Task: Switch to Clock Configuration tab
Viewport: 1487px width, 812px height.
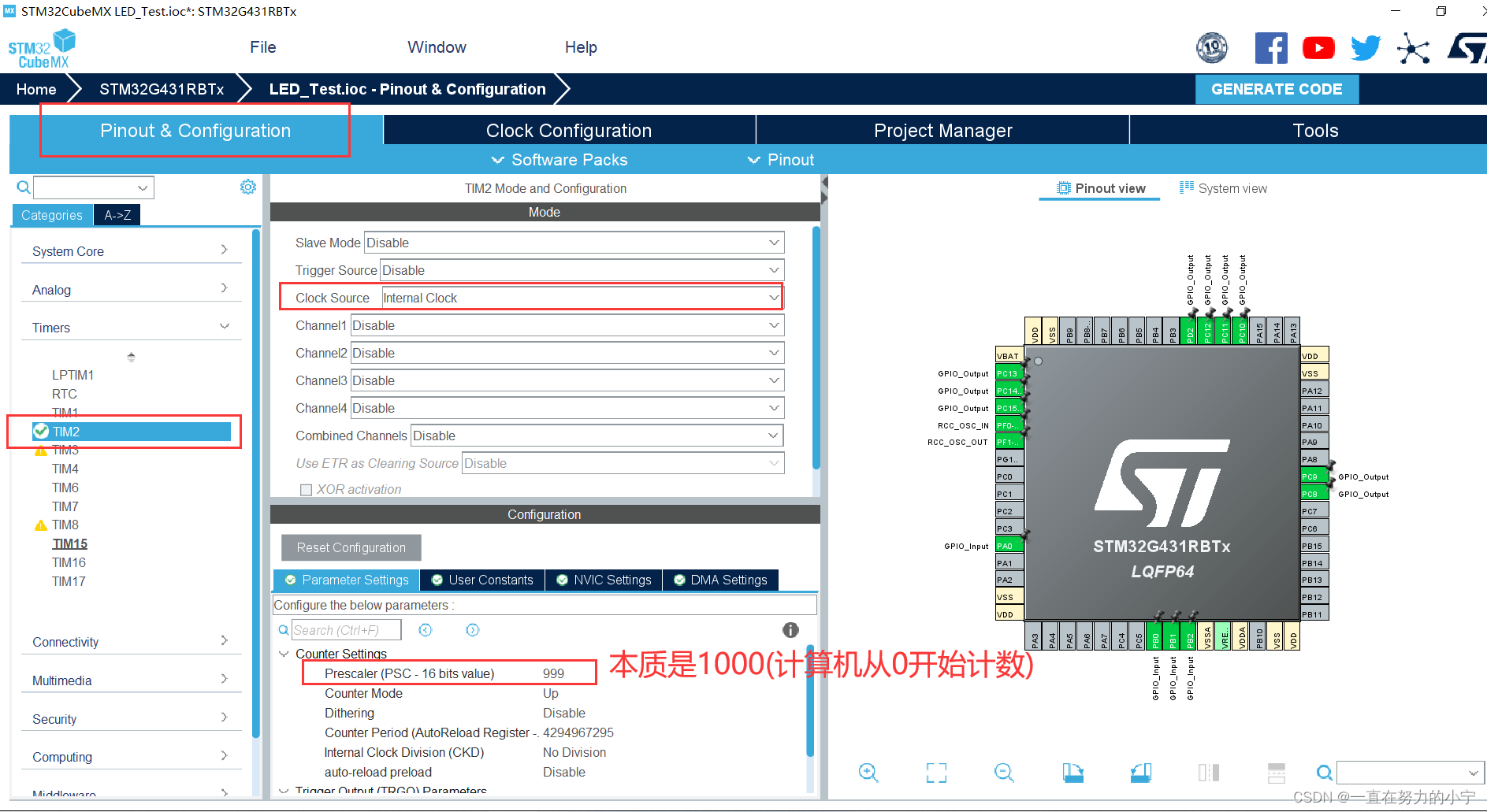Action: click(x=569, y=131)
